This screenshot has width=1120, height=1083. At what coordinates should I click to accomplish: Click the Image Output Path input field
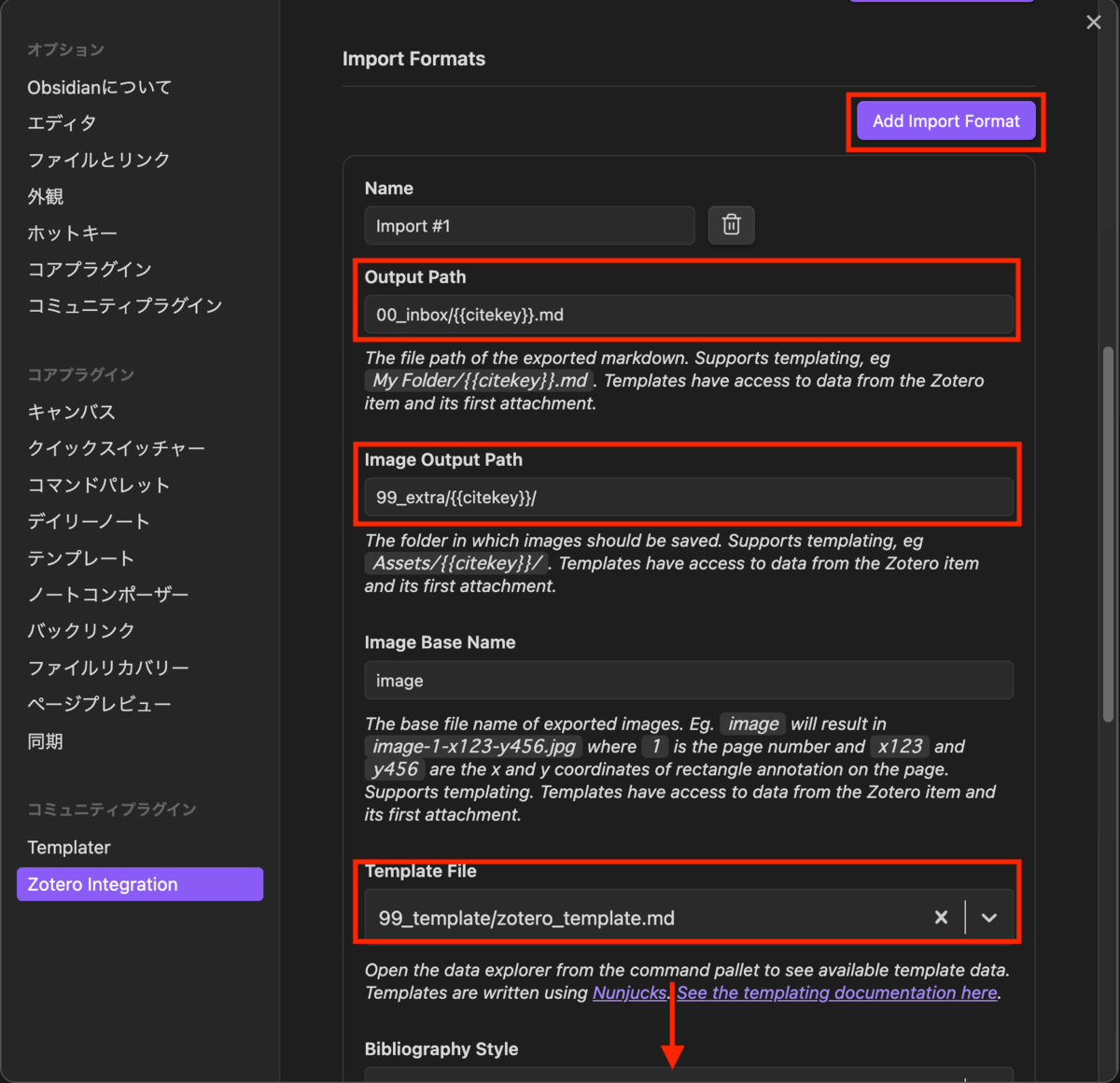688,498
